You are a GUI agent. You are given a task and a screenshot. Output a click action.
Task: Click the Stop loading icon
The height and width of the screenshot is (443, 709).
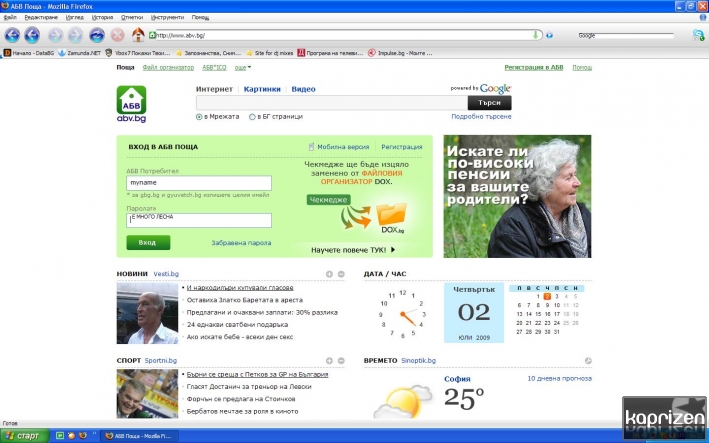pyautogui.click(x=118, y=35)
